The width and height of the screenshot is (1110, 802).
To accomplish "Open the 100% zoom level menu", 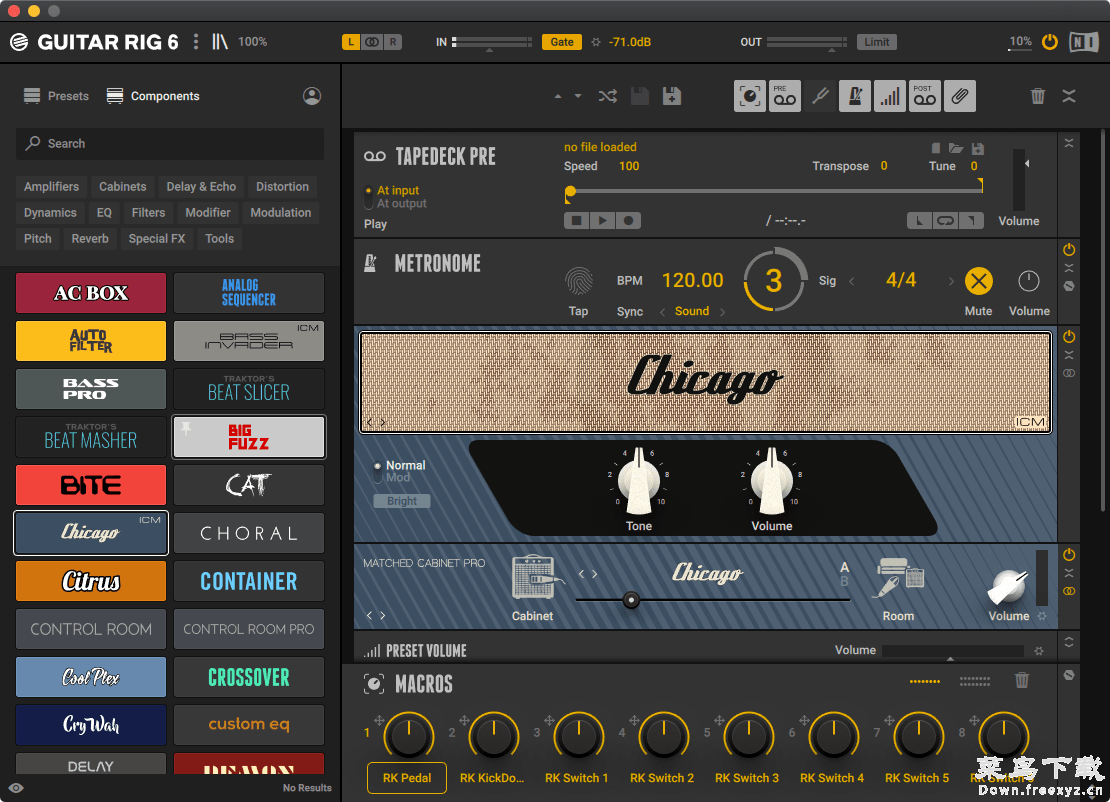I will point(253,42).
